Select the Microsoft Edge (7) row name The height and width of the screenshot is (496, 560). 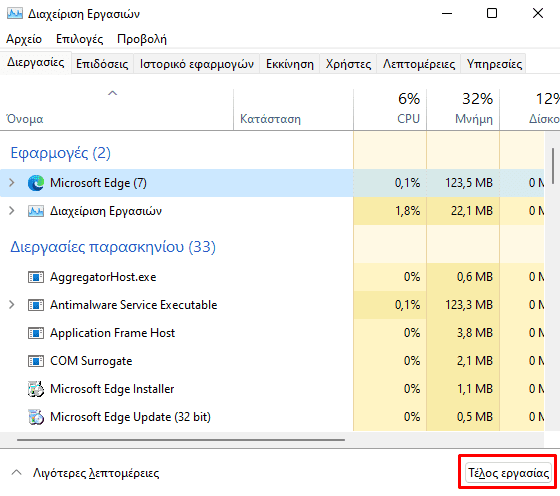coord(98,183)
